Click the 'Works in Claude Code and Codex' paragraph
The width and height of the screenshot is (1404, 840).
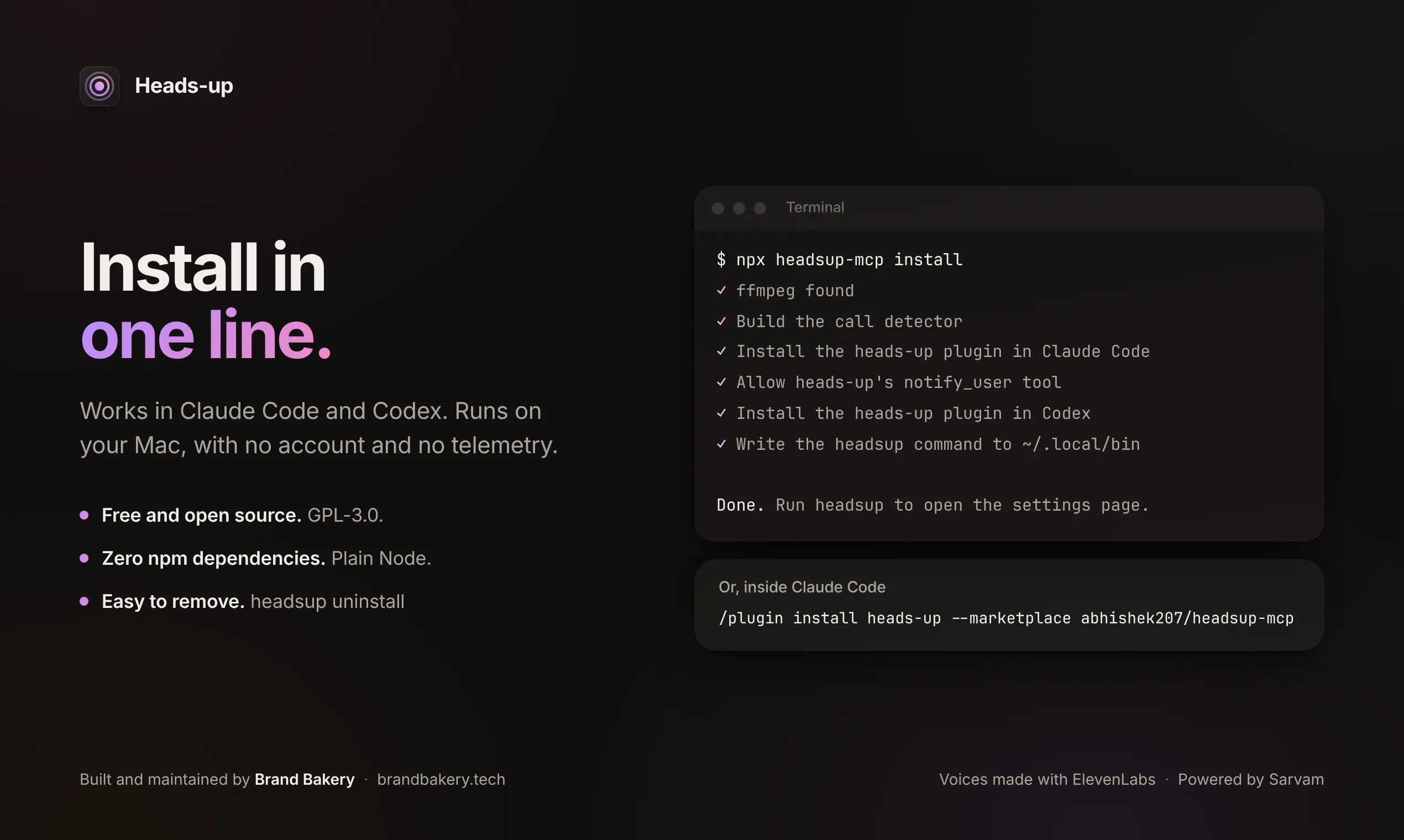point(319,428)
